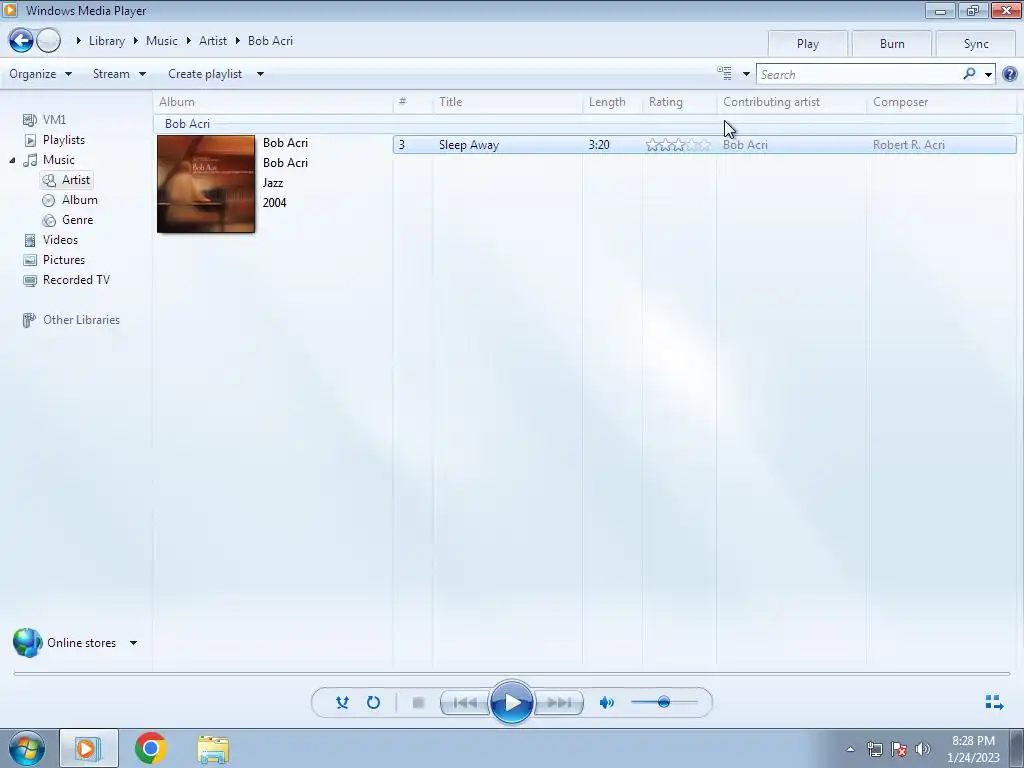The image size is (1024, 768).
Task: Show hidden system tray icons
Action: coord(850,749)
